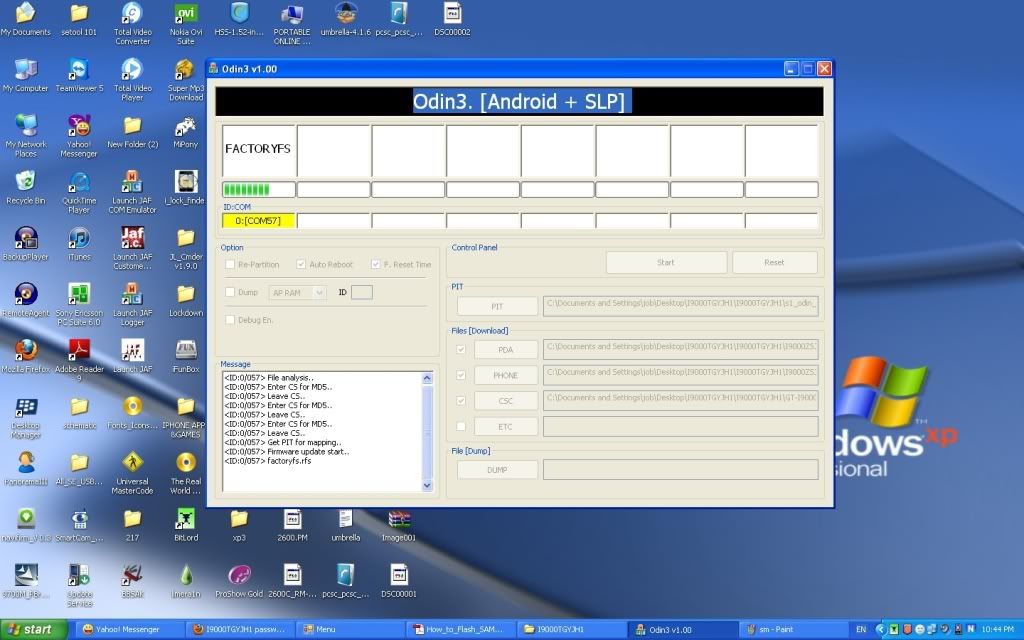The width and height of the screenshot is (1024, 640).
Task: Open the Universal MasterCode shortcut
Action: 133,473
